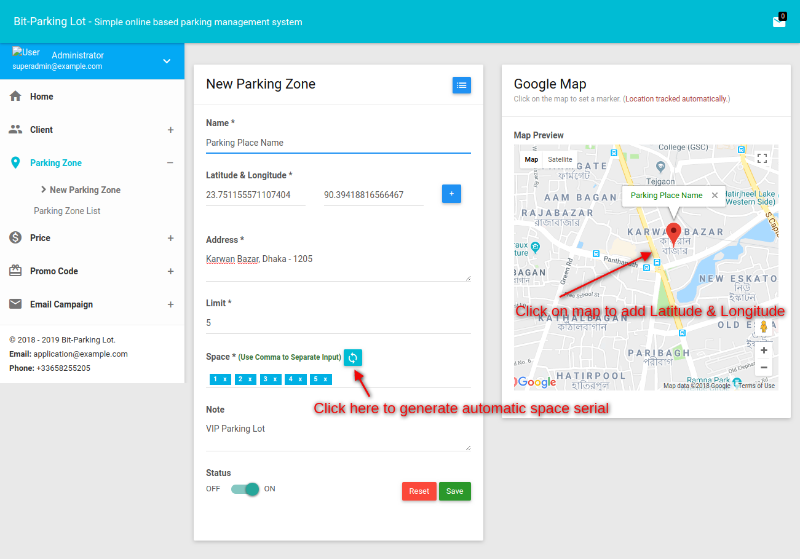This screenshot has width=800, height=559.
Task: Toggle the Status switch off
Action: (245, 489)
